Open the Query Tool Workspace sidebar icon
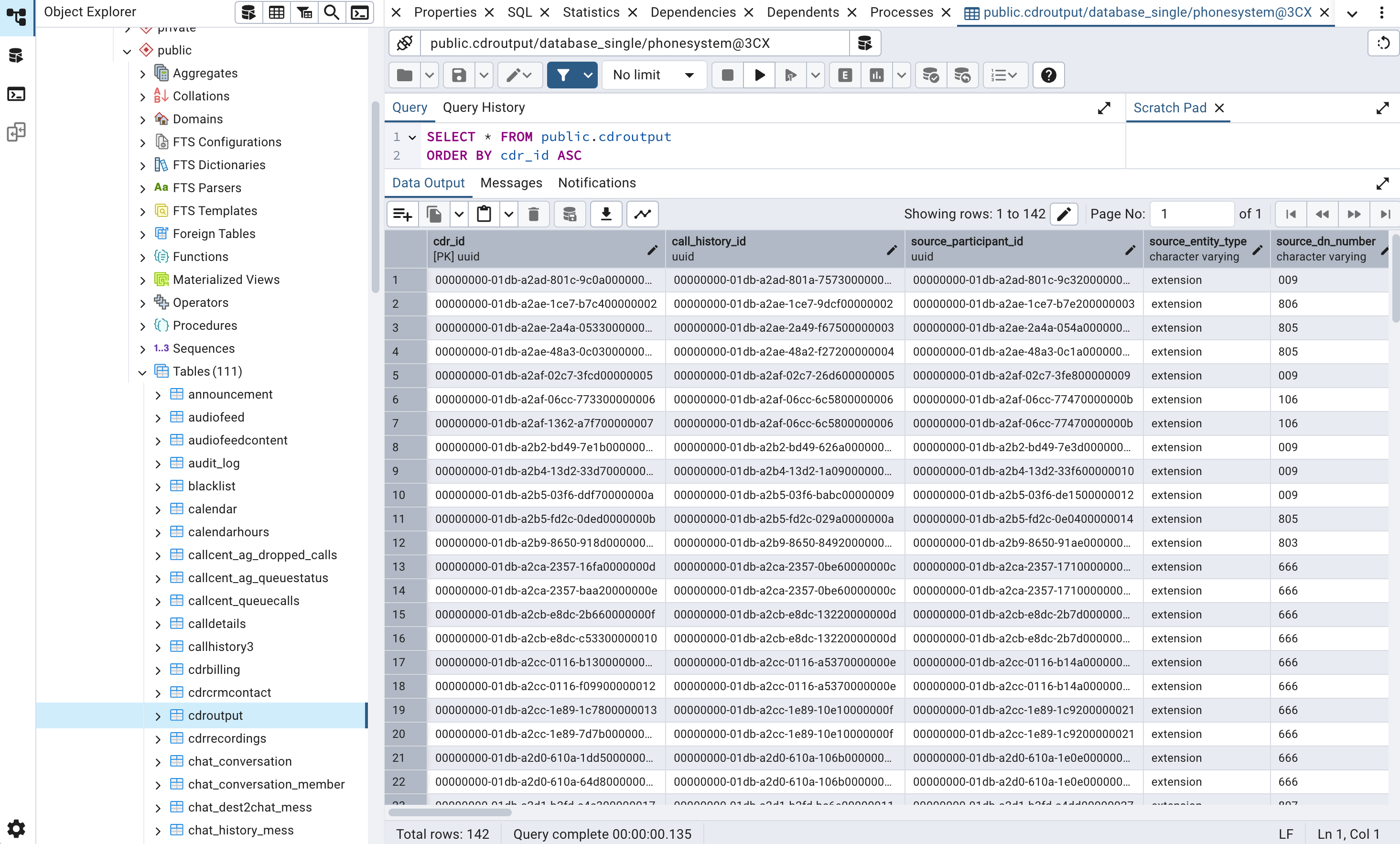The image size is (1400, 844). click(x=16, y=56)
